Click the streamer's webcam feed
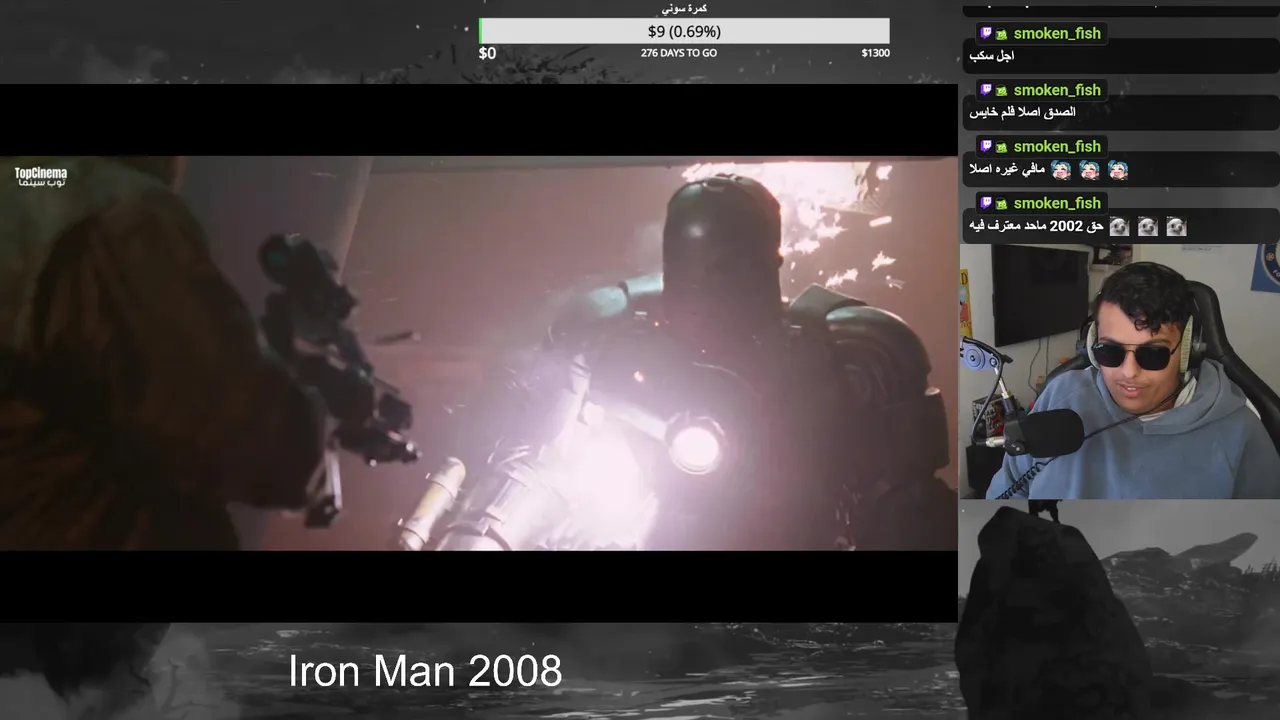 tap(1120, 371)
